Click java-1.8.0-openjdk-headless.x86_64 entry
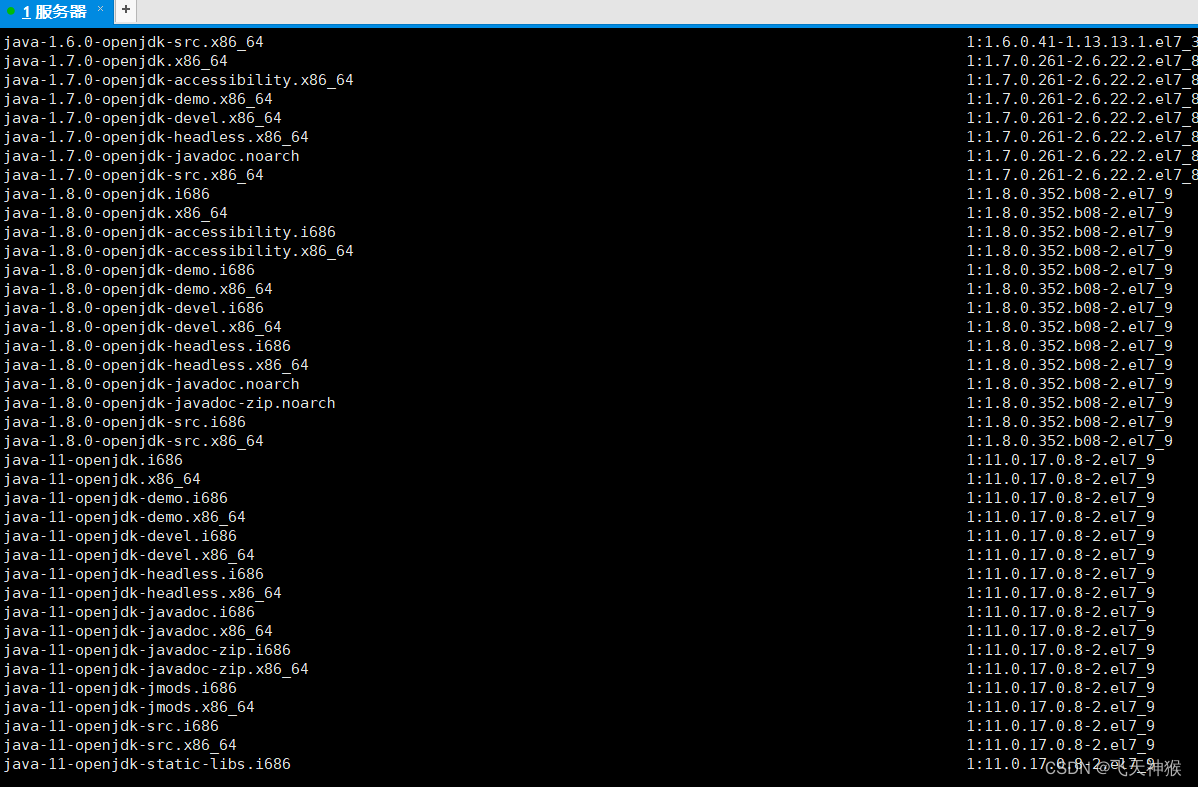This screenshot has height=787, width=1198. coord(156,365)
